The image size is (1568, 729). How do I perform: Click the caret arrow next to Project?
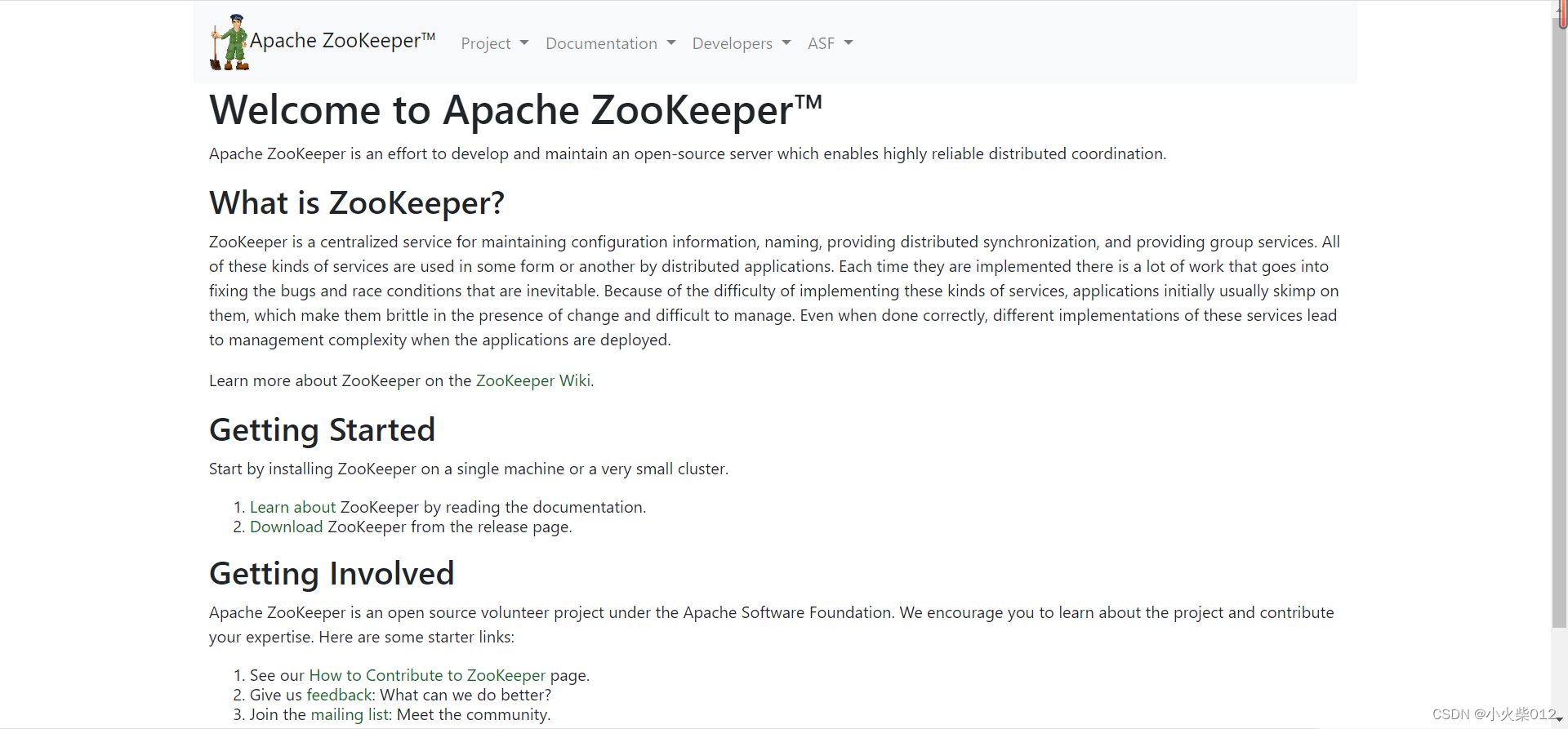tap(524, 43)
